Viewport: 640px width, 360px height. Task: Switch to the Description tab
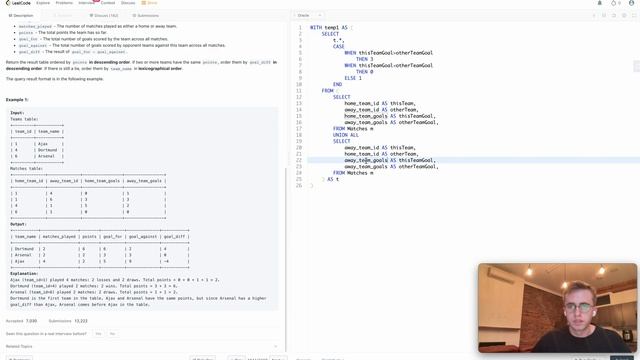[21, 16]
